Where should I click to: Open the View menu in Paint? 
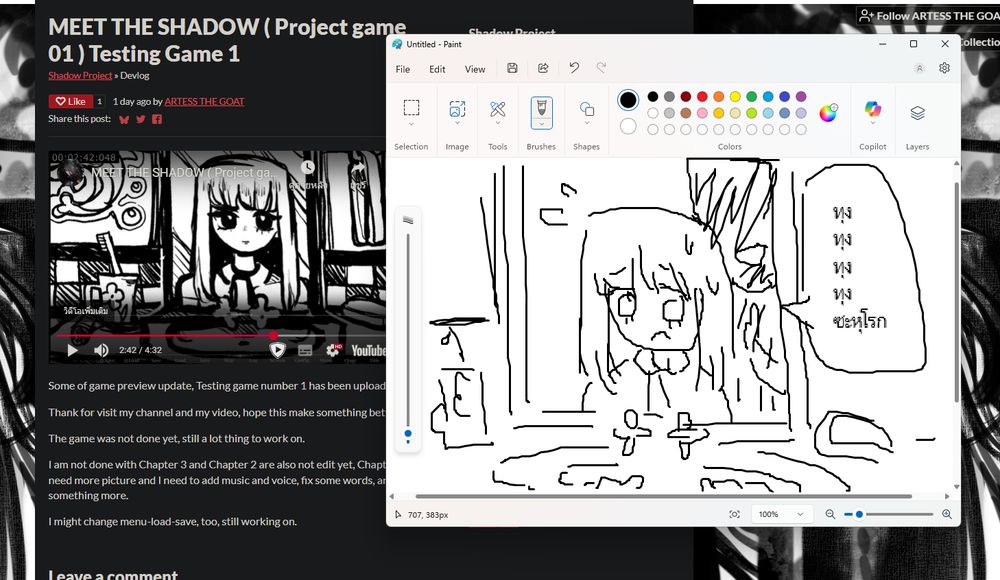pos(474,69)
